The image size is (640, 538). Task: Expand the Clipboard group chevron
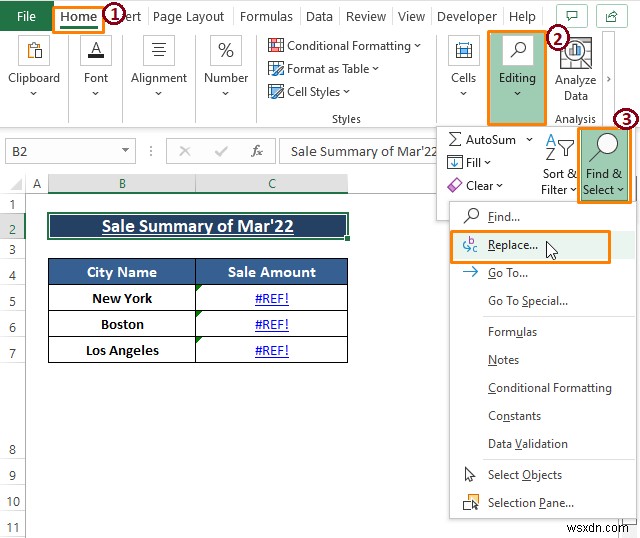coord(33,93)
